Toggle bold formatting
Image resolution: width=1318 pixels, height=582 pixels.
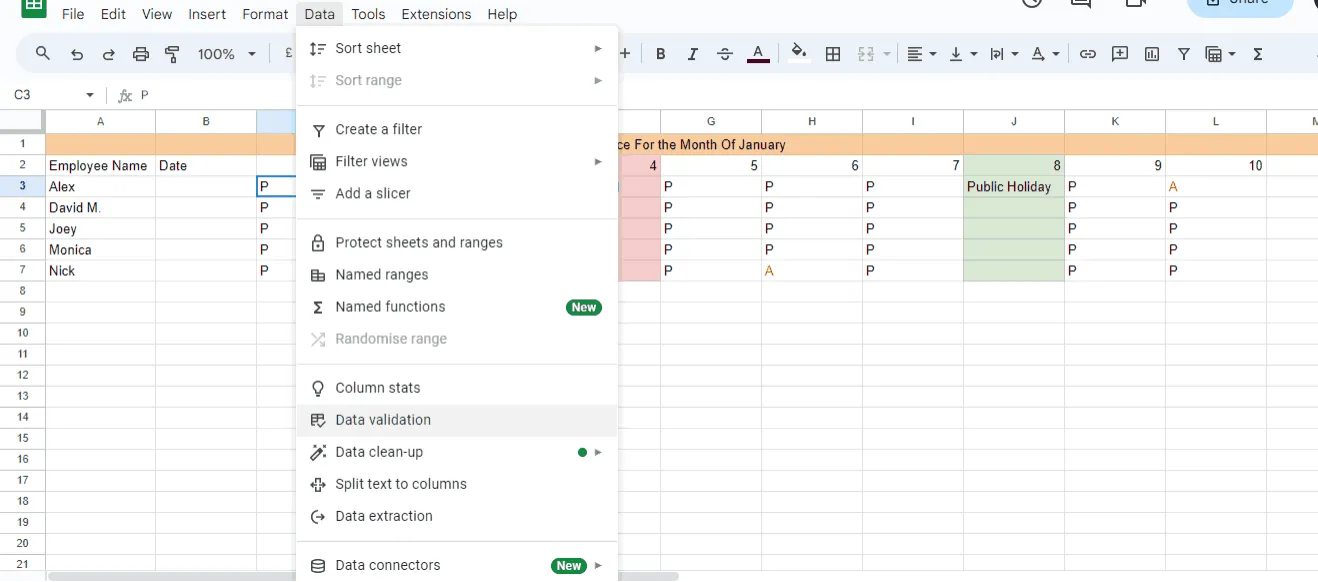point(661,54)
